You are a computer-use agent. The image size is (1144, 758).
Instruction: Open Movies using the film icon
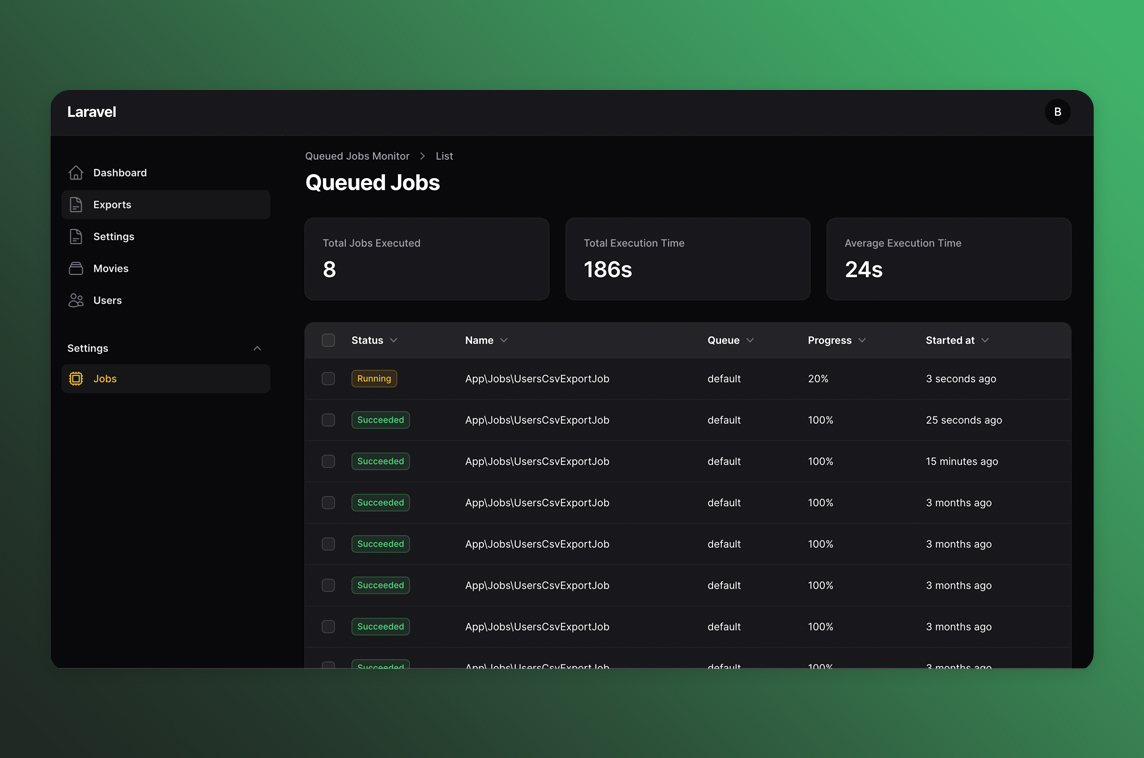coord(76,268)
